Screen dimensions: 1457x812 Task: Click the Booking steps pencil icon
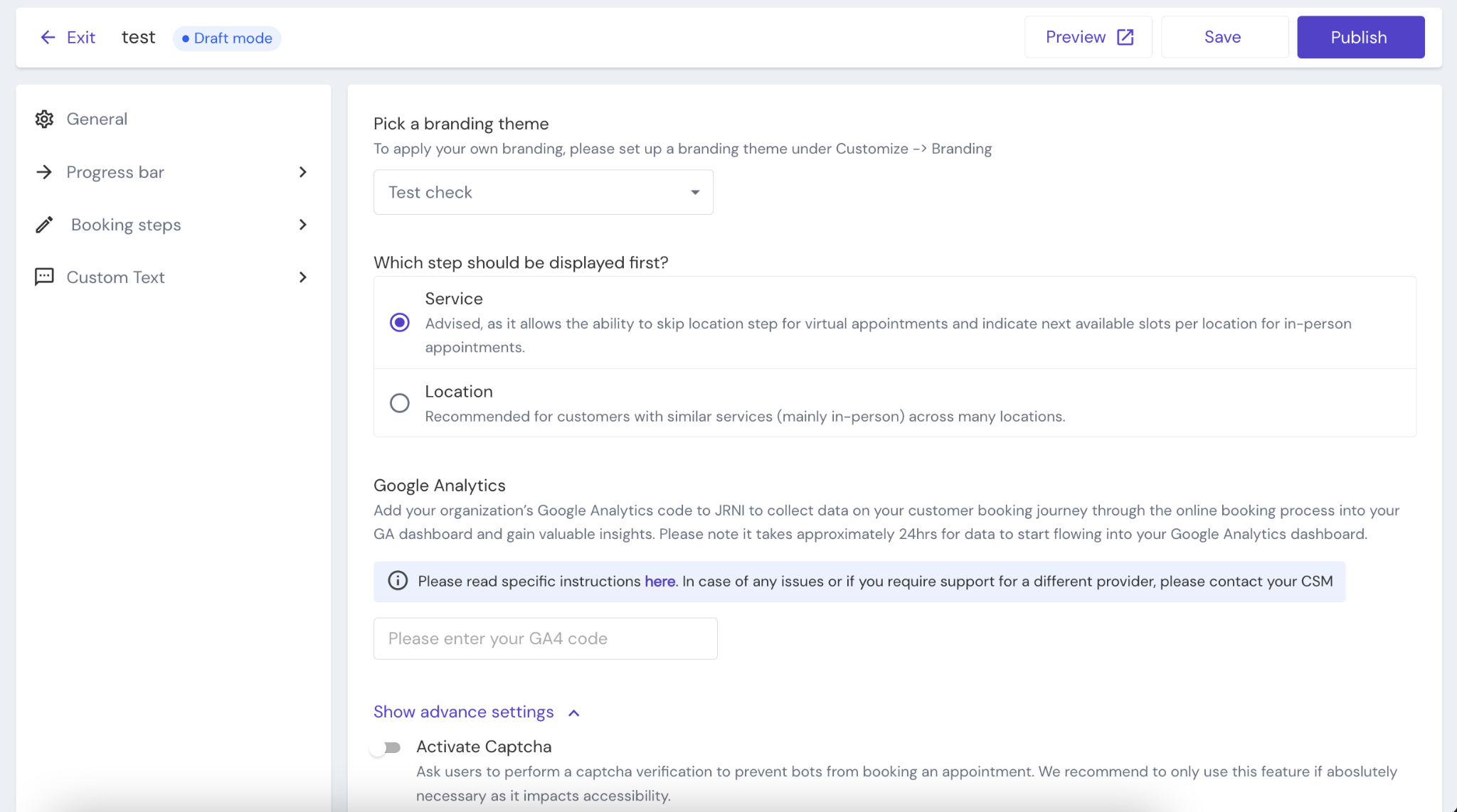click(x=44, y=225)
